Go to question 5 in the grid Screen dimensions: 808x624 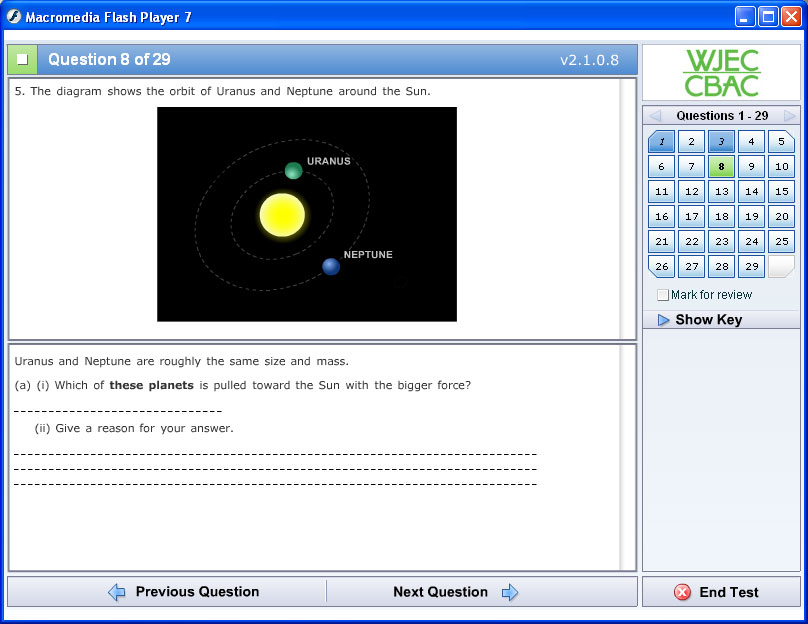[781, 141]
